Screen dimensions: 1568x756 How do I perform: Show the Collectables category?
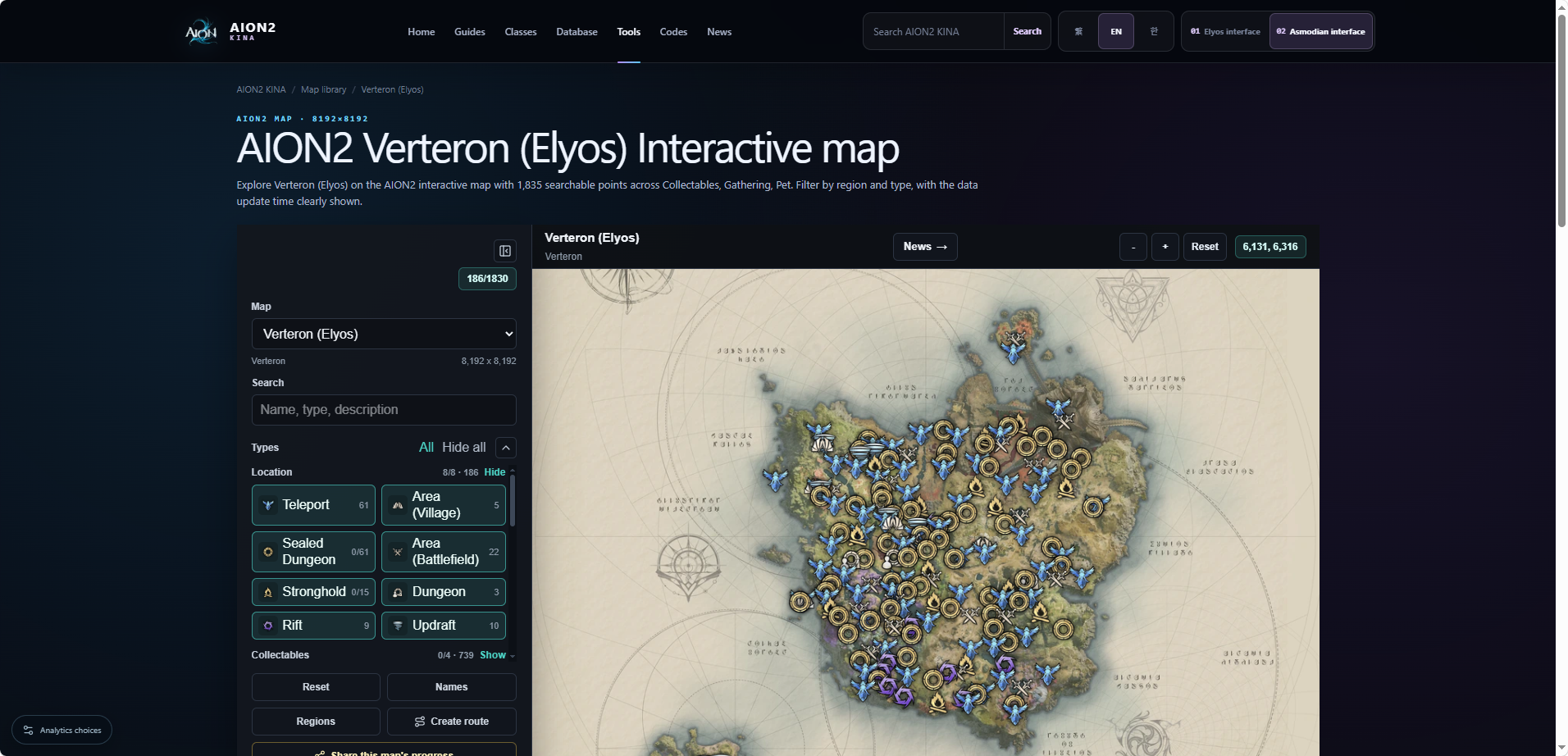[493, 655]
